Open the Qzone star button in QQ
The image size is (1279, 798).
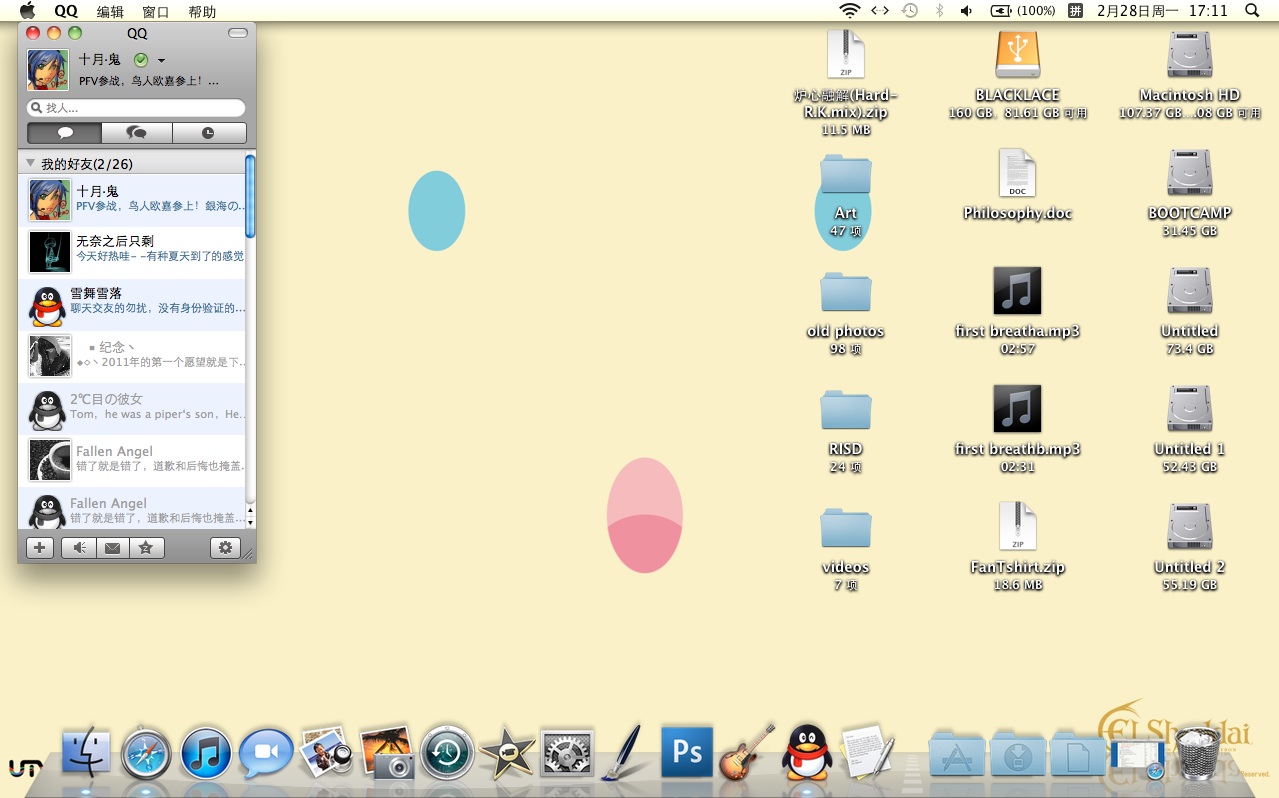(x=146, y=548)
